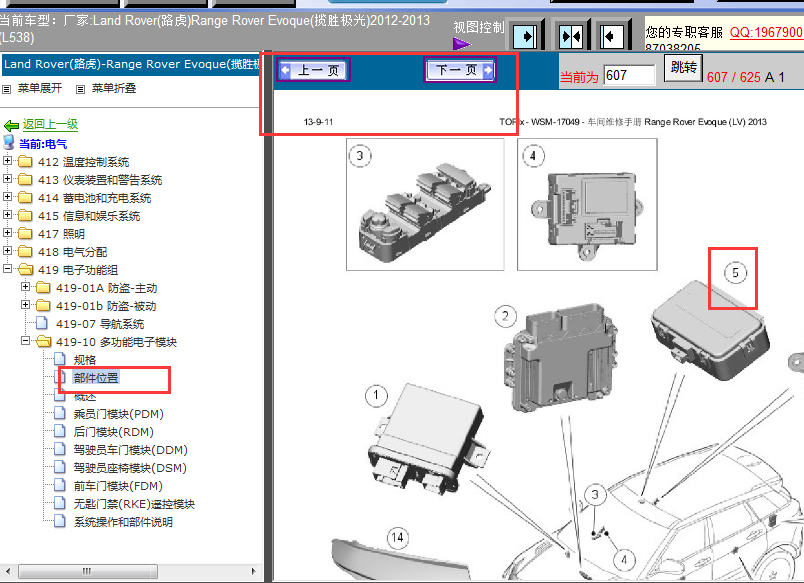Click the 当前:电气 label
Viewport: 804px width, 583px height.
click(43, 144)
